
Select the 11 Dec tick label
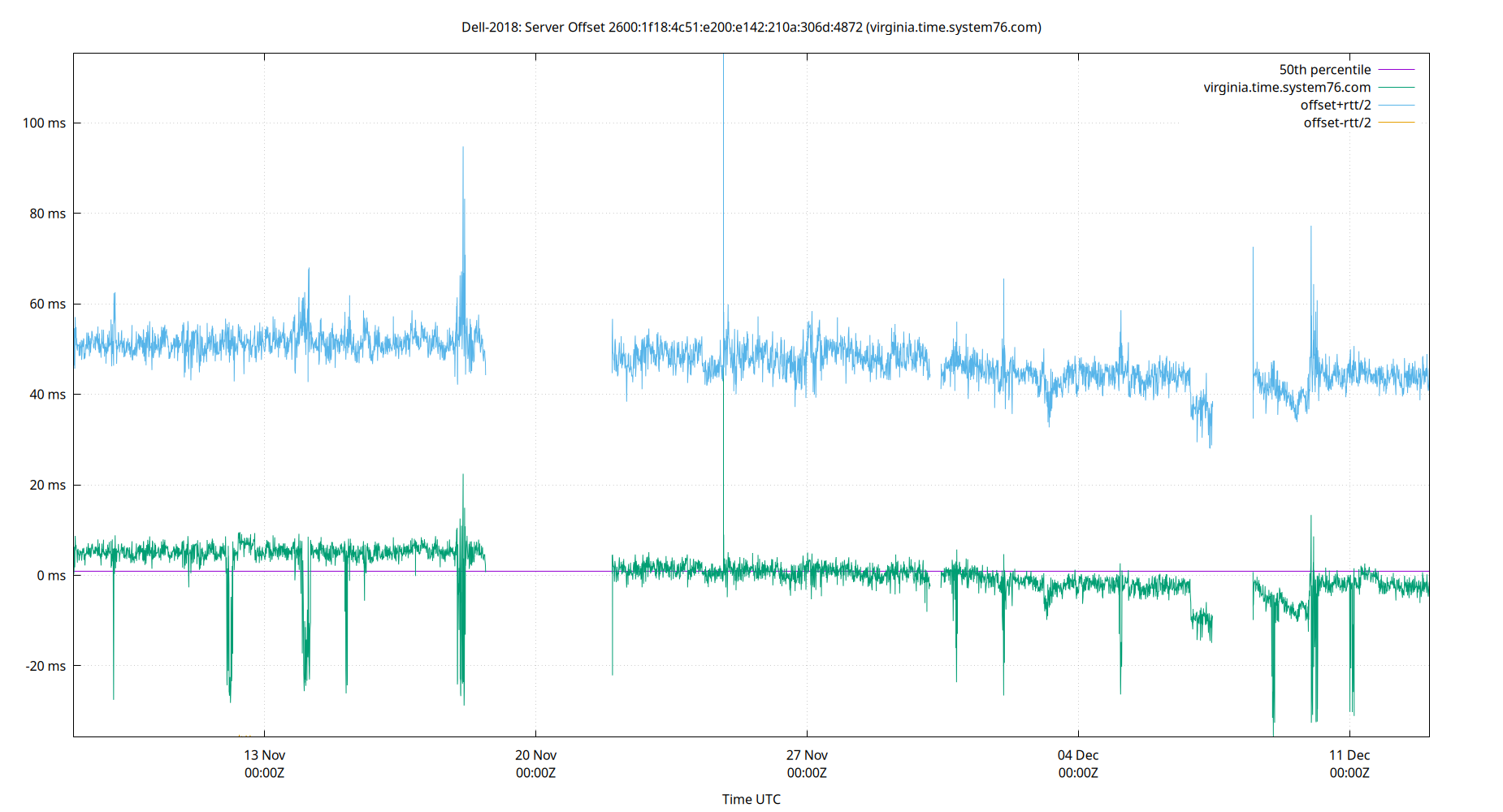click(1350, 754)
